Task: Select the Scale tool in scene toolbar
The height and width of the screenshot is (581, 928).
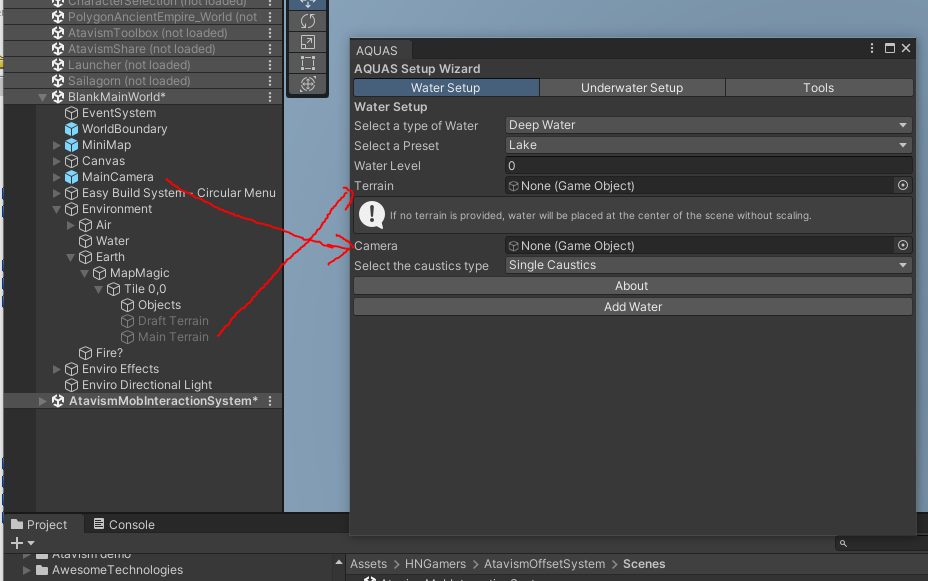Action: (x=308, y=42)
